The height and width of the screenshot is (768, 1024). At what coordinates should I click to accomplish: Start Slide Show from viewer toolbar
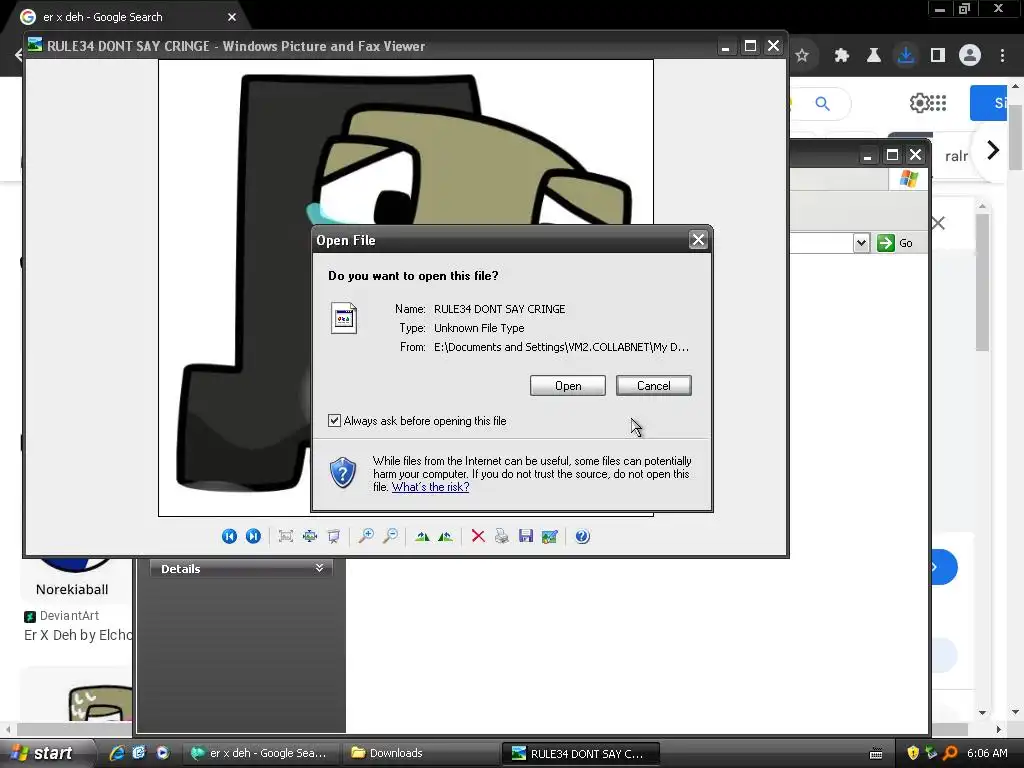[x=334, y=536]
